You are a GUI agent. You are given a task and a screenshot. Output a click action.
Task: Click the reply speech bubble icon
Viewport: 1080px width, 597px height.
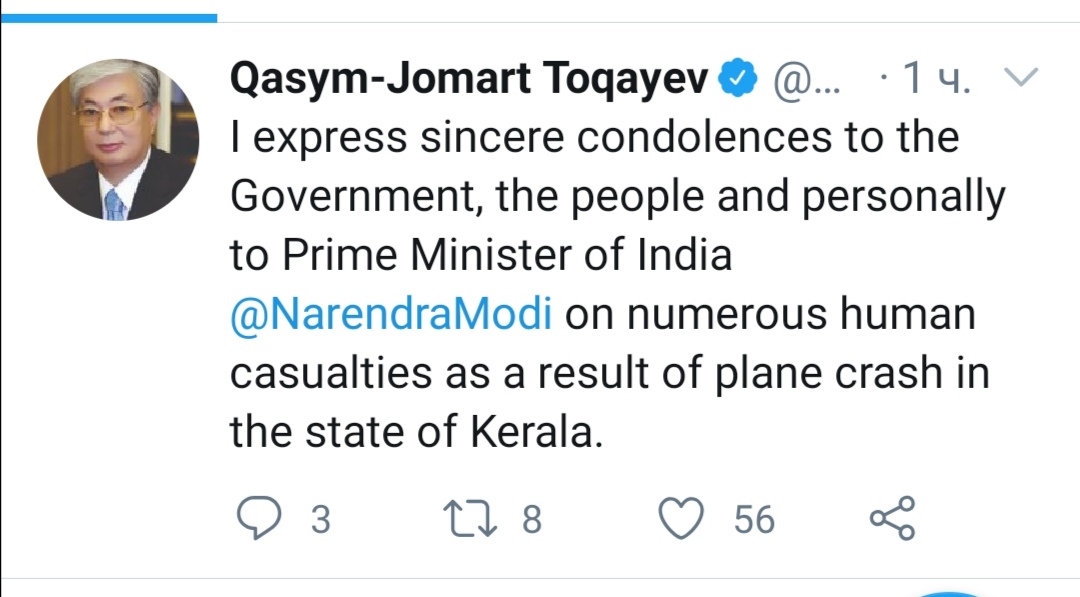(x=258, y=518)
